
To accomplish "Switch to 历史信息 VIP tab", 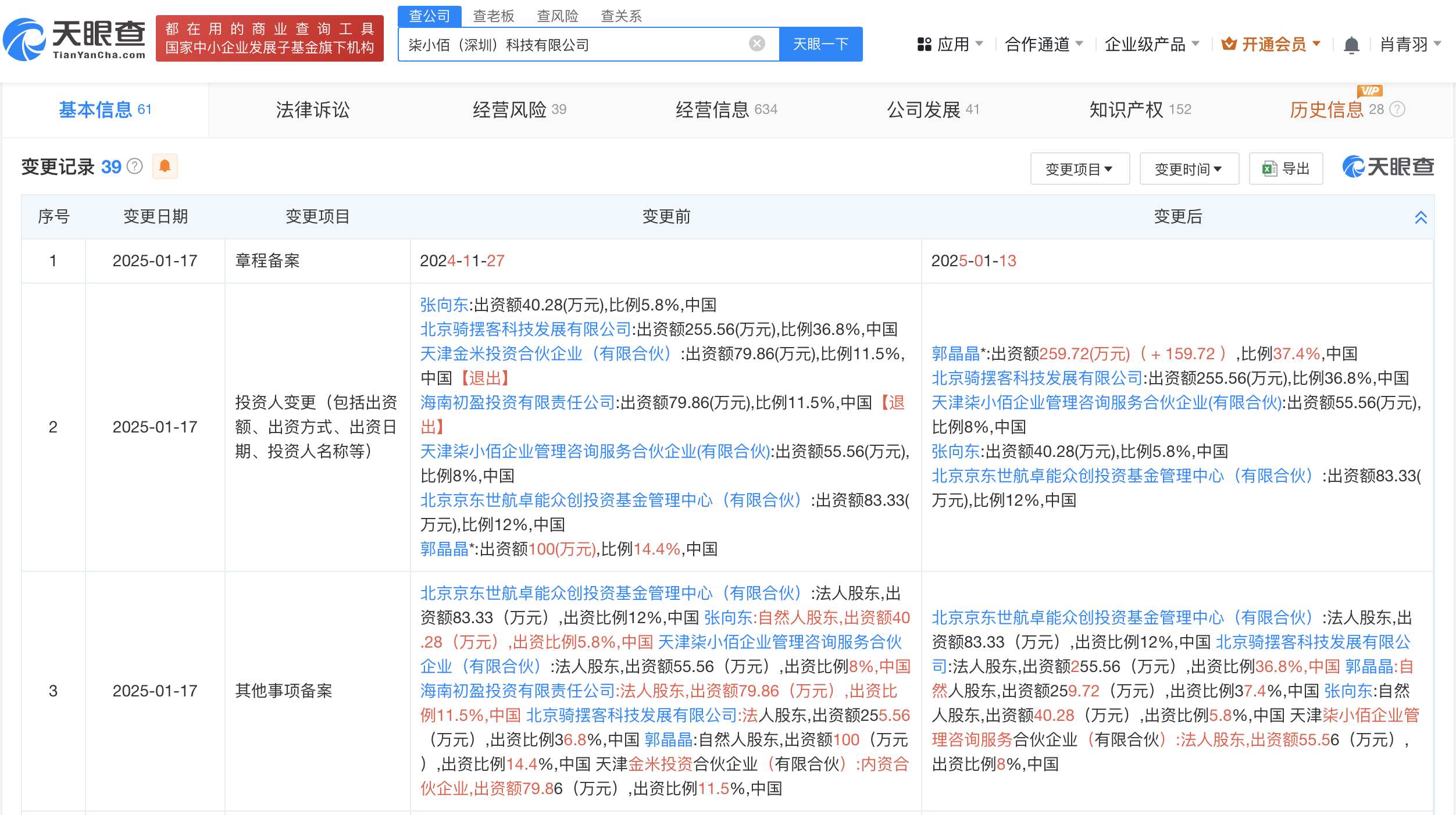I will coord(1336,109).
